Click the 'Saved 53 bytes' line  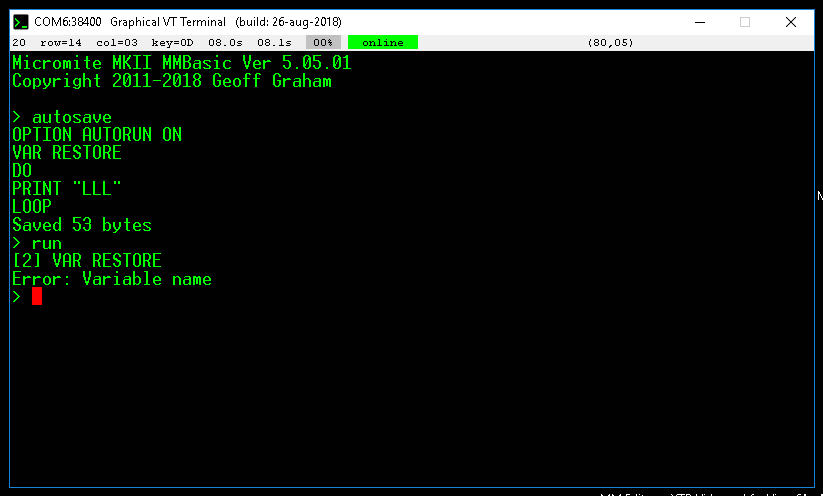coord(82,225)
